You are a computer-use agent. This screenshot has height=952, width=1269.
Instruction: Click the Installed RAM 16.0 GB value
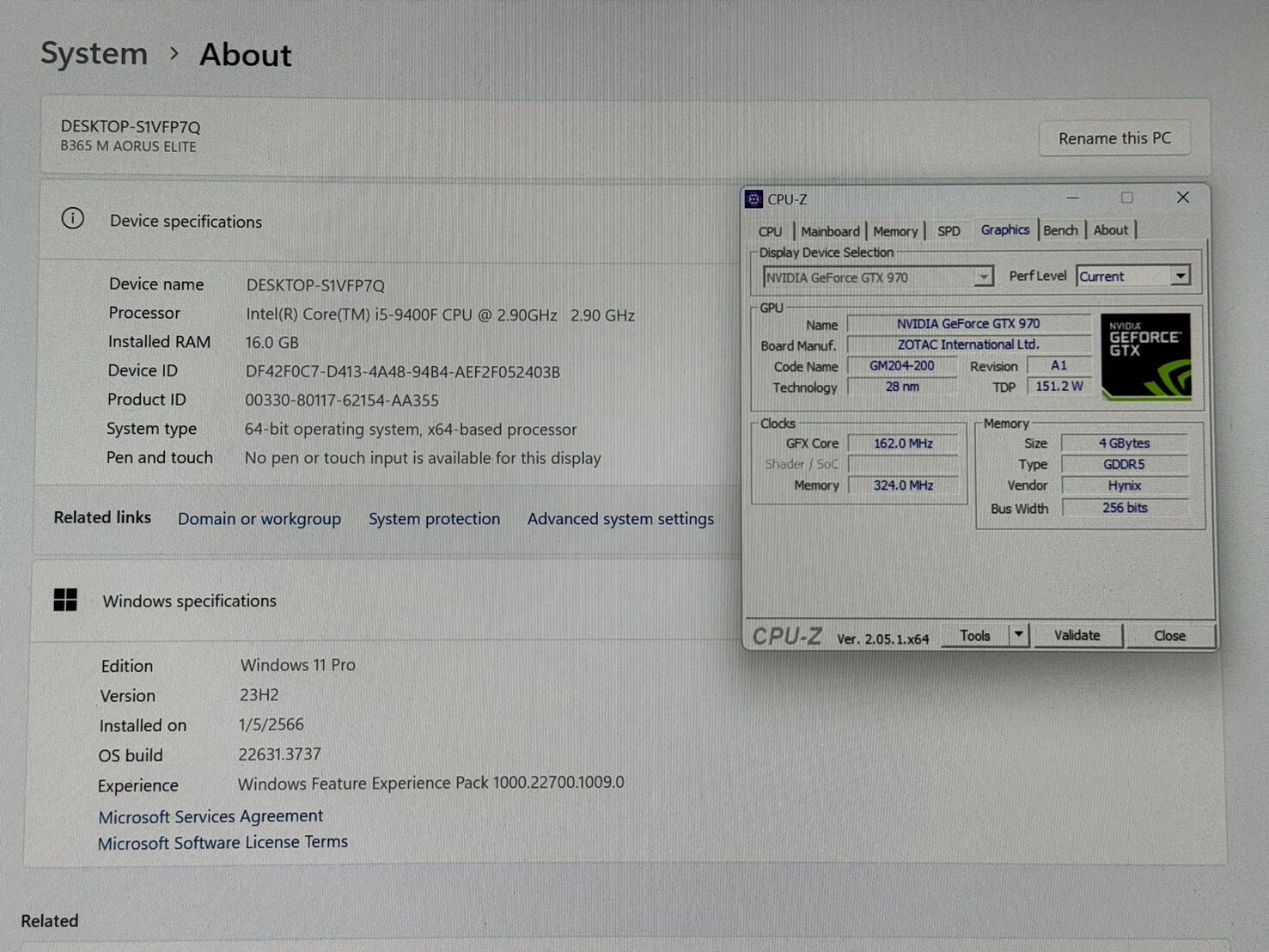point(272,343)
